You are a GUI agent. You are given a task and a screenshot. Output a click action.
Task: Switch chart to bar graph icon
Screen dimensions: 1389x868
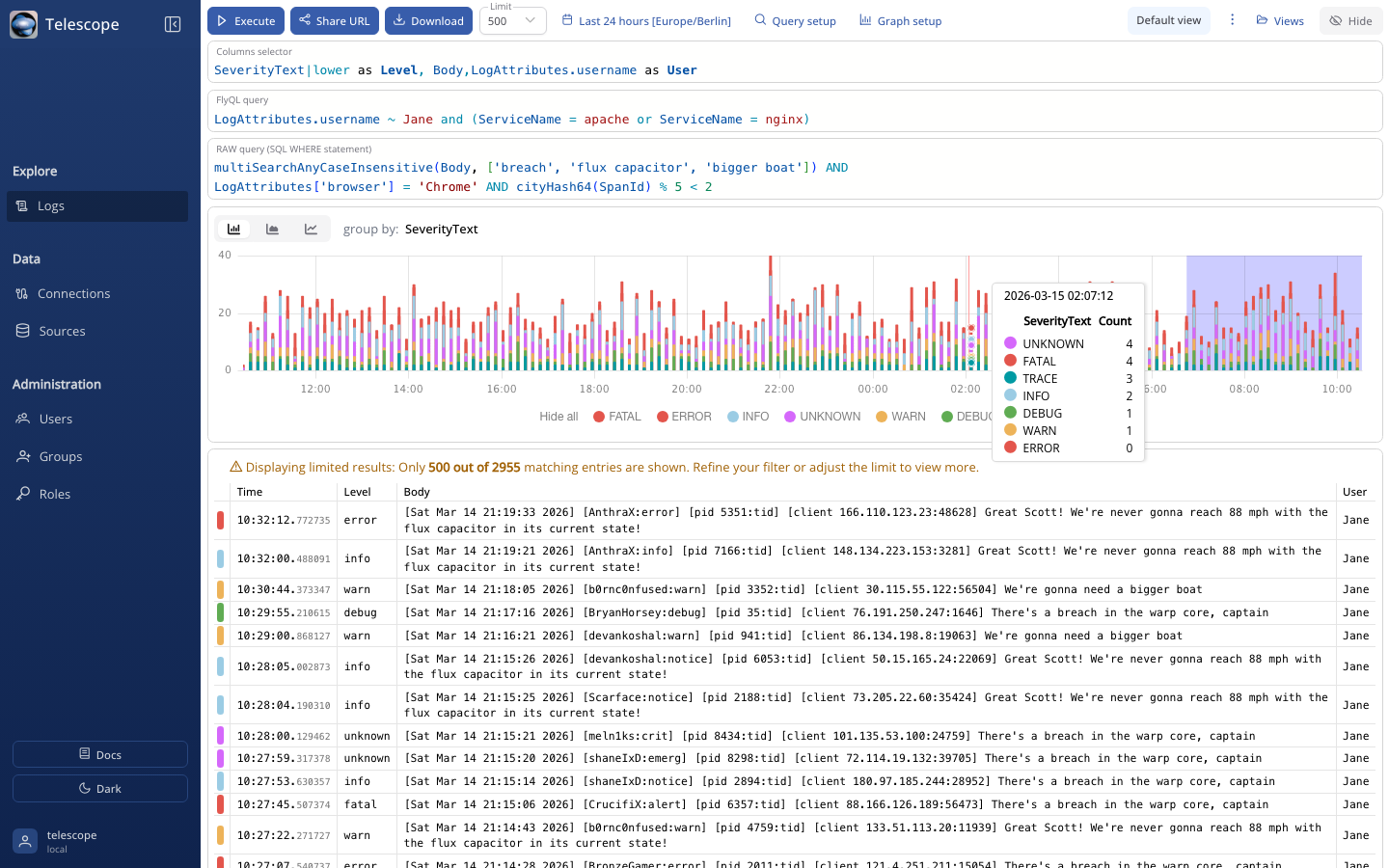(233, 229)
